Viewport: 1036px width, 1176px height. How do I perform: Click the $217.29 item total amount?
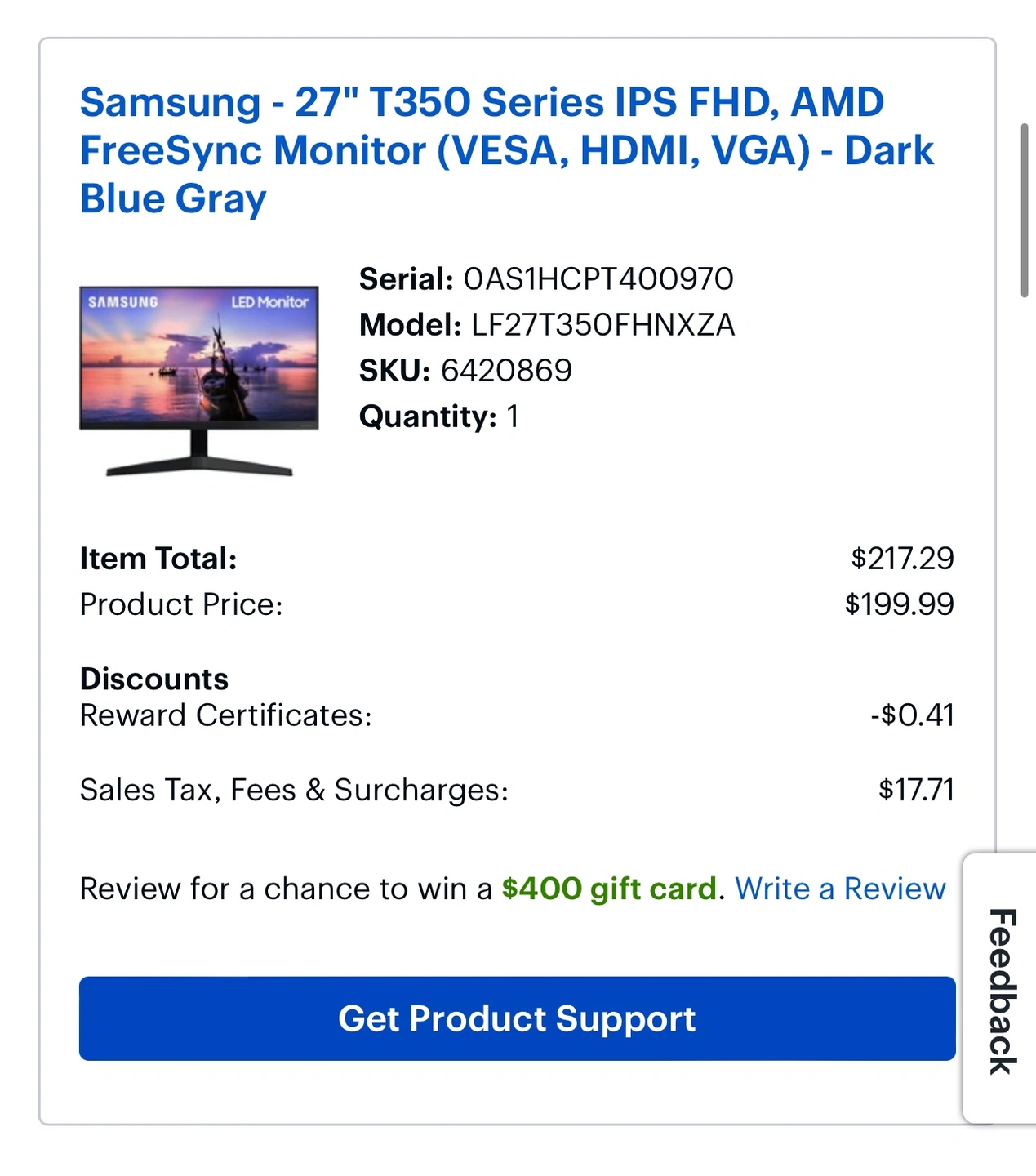point(902,559)
